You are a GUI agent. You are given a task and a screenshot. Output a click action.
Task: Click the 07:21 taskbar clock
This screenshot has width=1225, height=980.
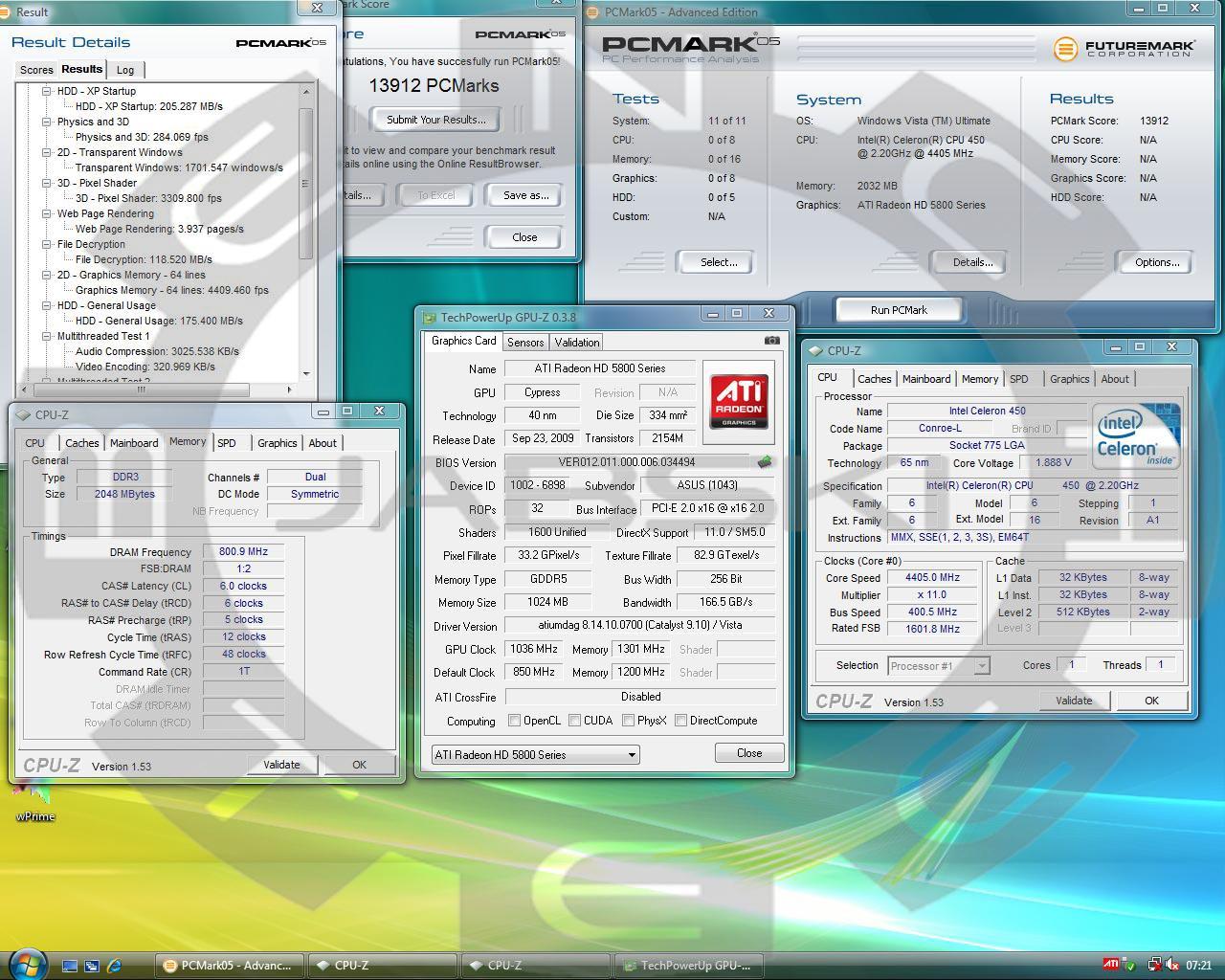pos(1198,966)
